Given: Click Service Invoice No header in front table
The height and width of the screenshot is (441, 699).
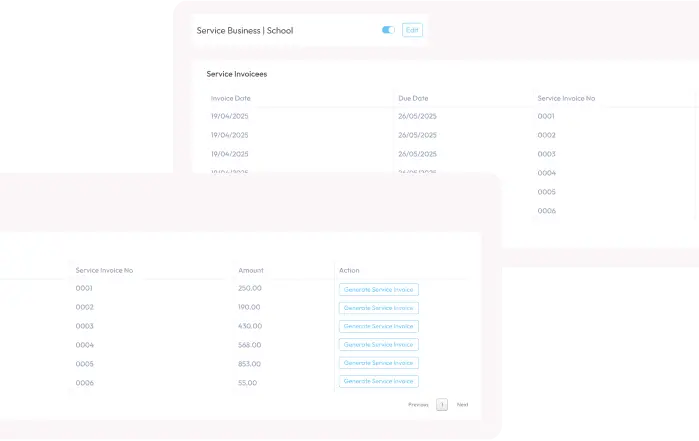Looking at the screenshot, I should [104, 270].
